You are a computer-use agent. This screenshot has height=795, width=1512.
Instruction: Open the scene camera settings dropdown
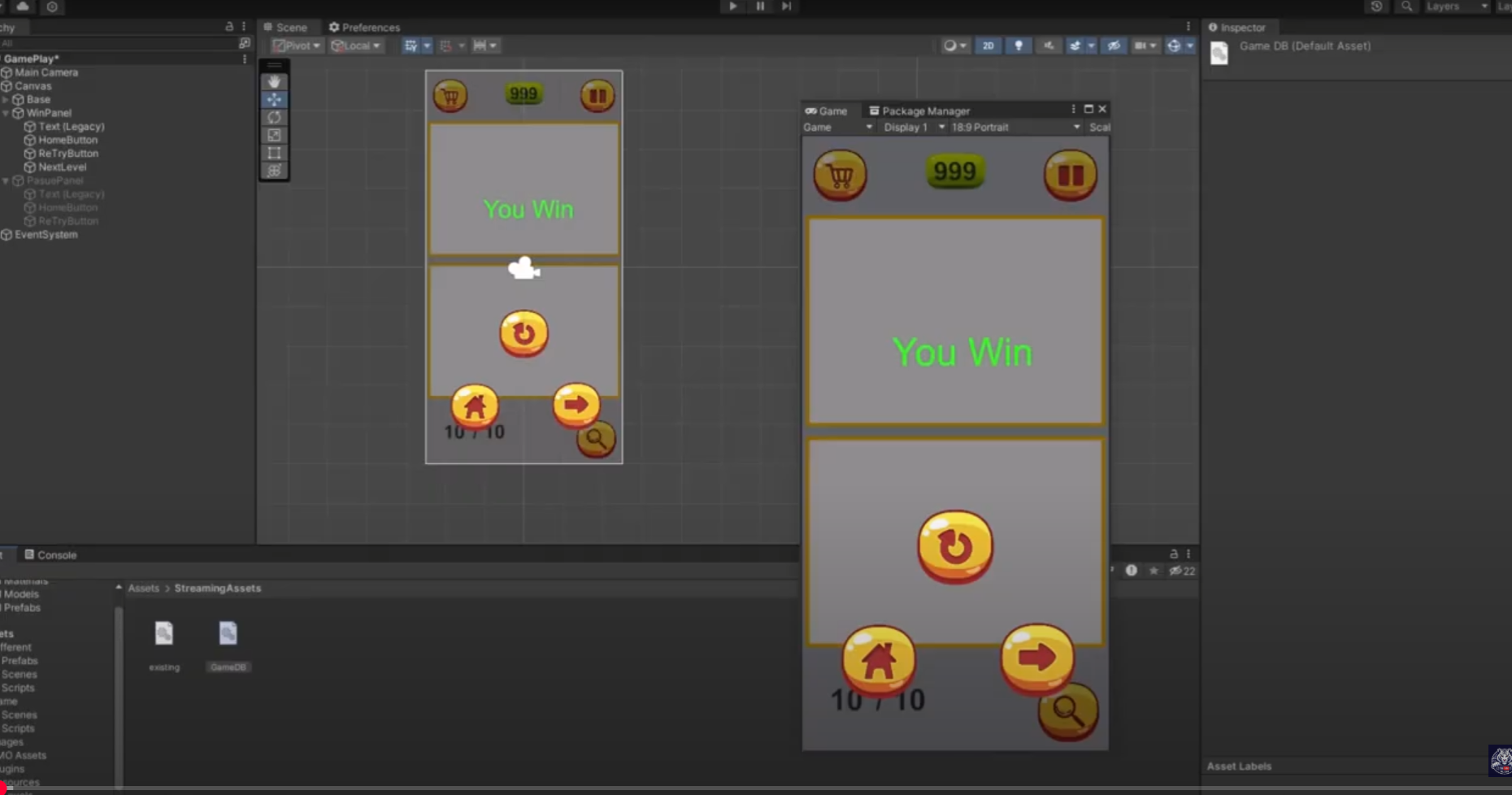click(x=1145, y=46)
